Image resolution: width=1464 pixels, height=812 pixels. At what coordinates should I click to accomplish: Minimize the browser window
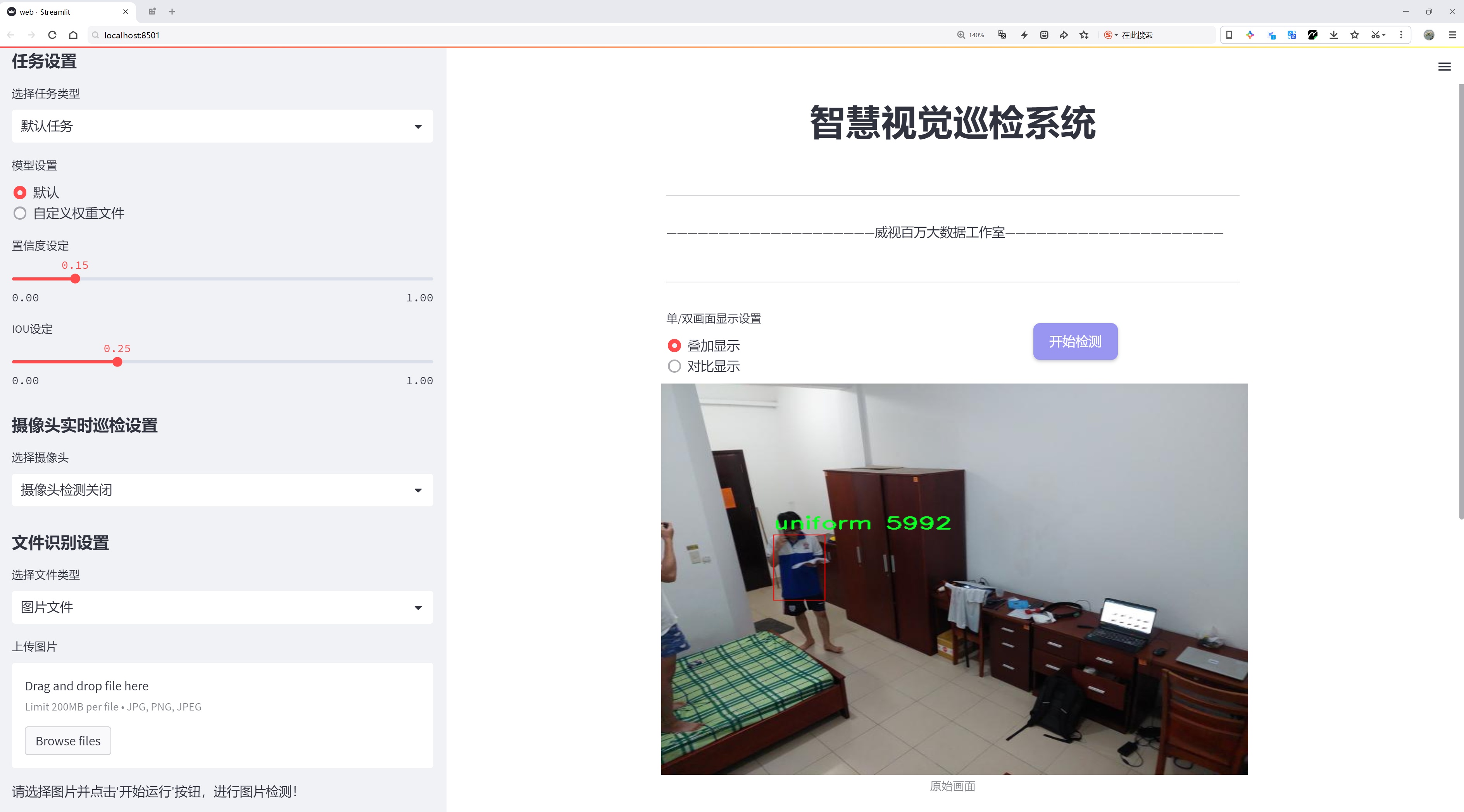[x=1405, y=11]
